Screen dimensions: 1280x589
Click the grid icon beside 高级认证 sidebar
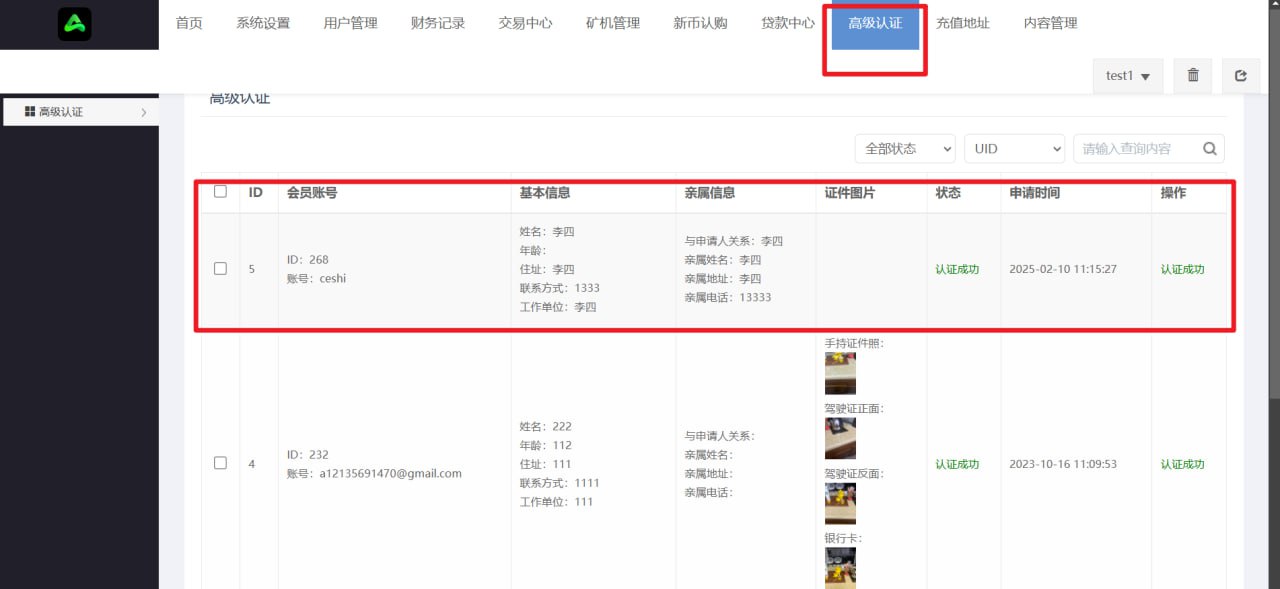click(30, 112)
